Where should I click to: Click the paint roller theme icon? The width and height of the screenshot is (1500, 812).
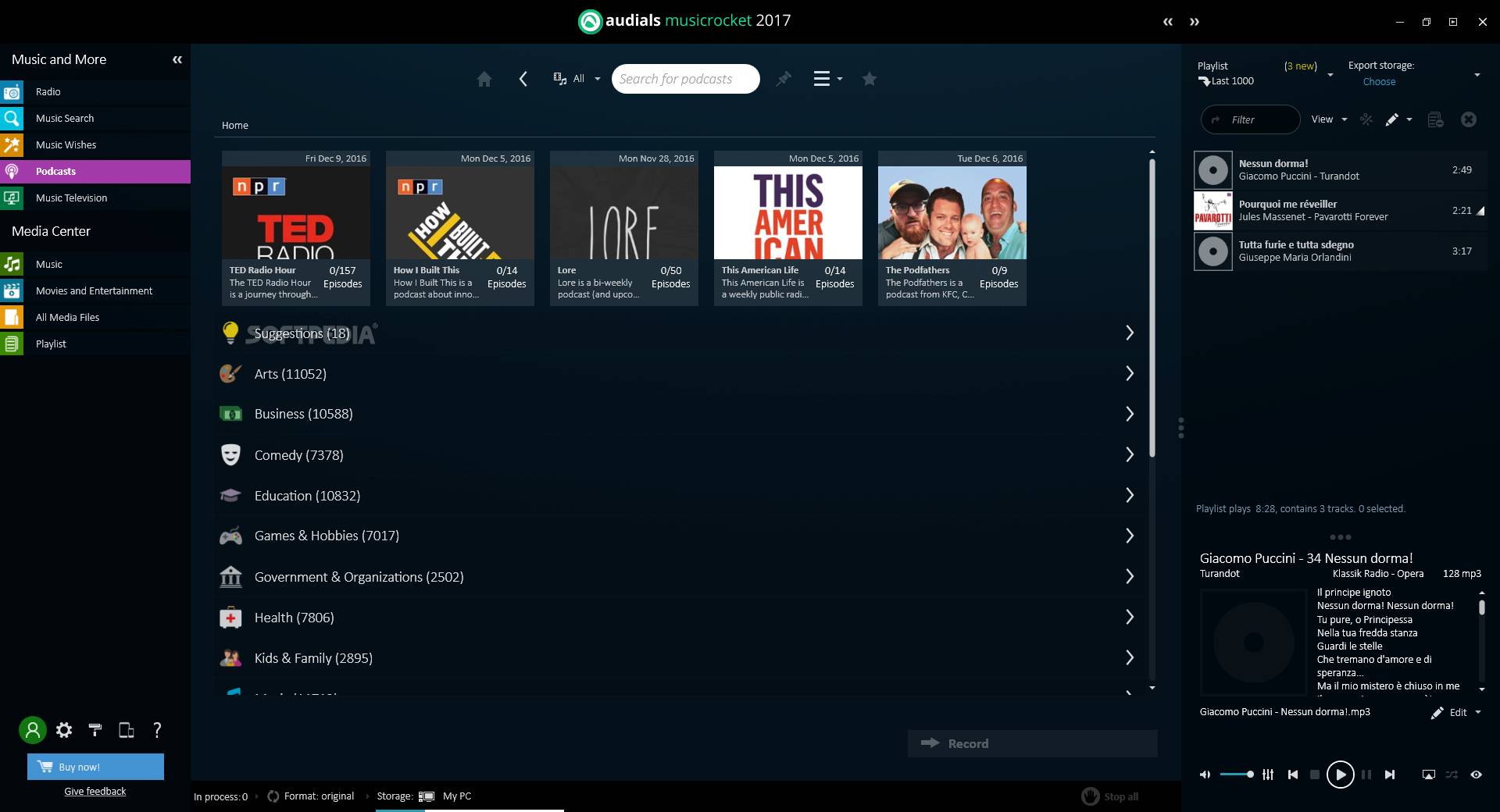click(x=95, y=730)
